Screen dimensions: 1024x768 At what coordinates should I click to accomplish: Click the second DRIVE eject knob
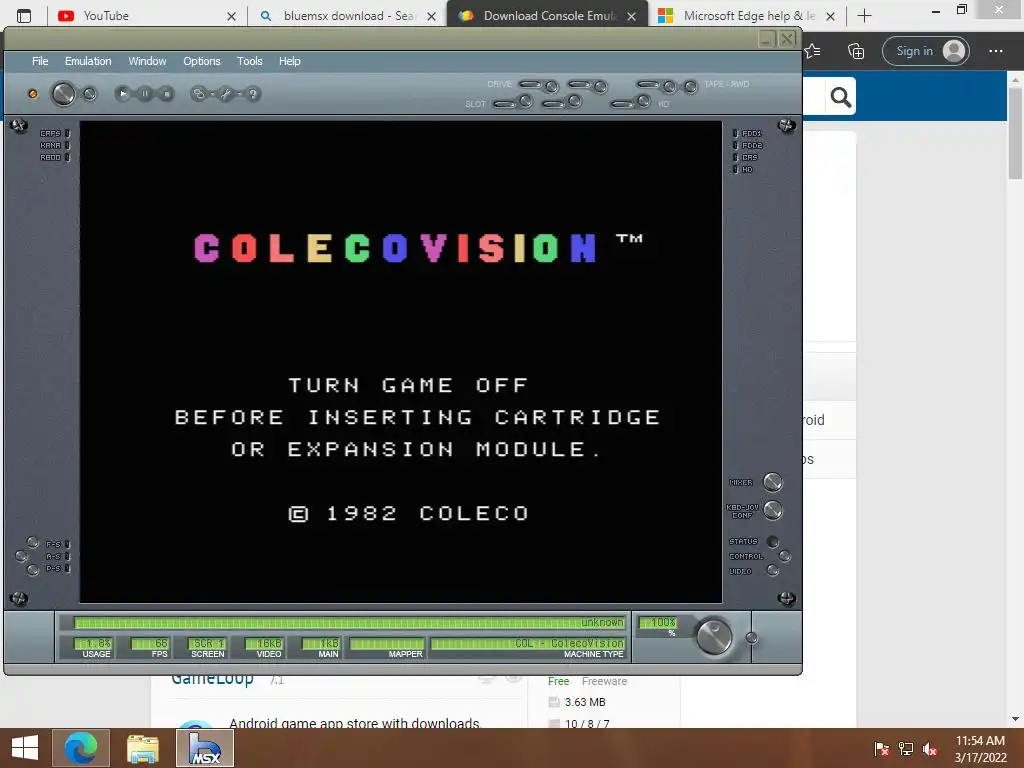pyautogui.click(x=601, y=86)
